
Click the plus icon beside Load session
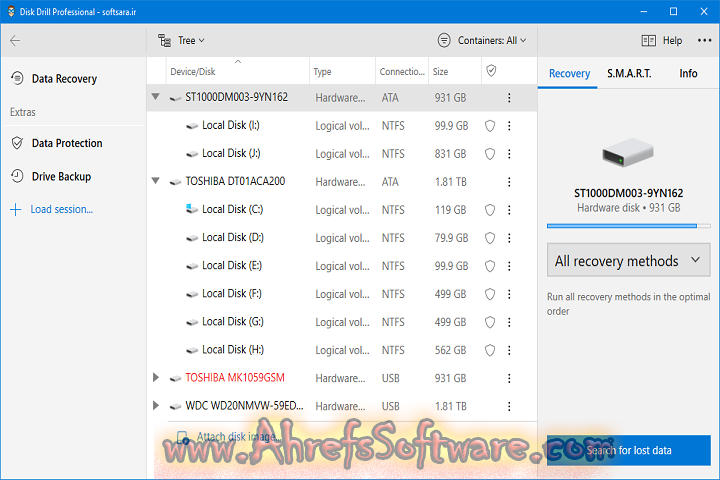[x=16, y=209]
